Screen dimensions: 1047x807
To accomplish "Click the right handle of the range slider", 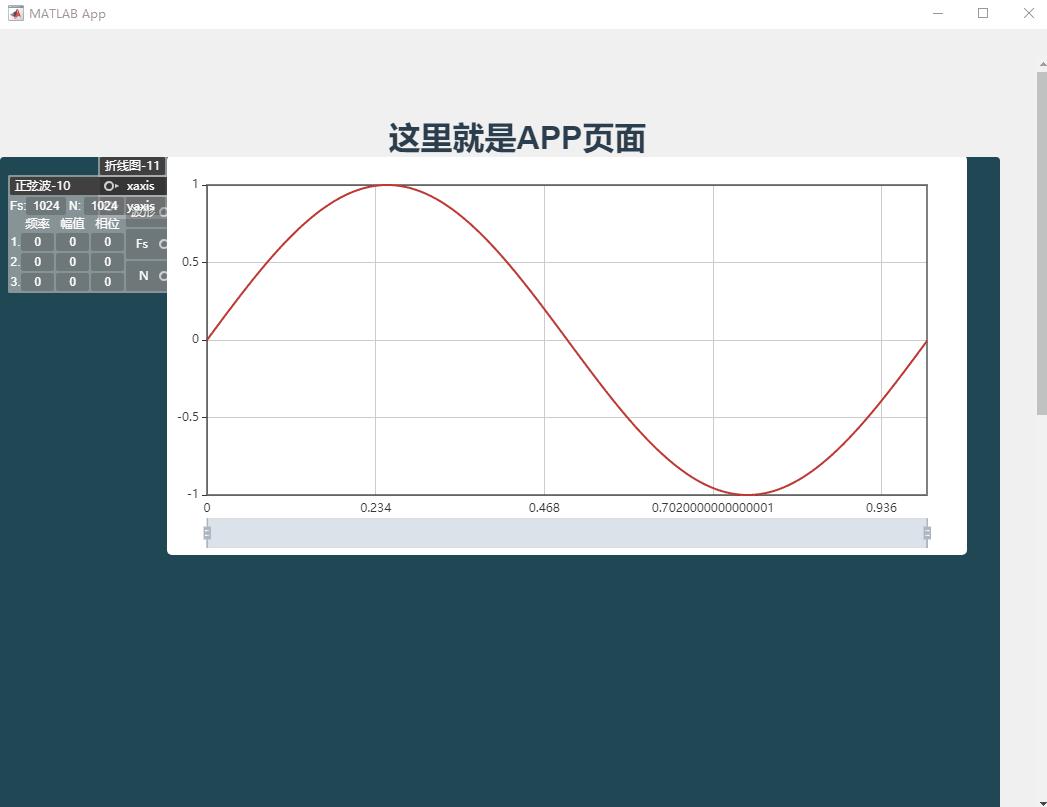I will 927,533.
